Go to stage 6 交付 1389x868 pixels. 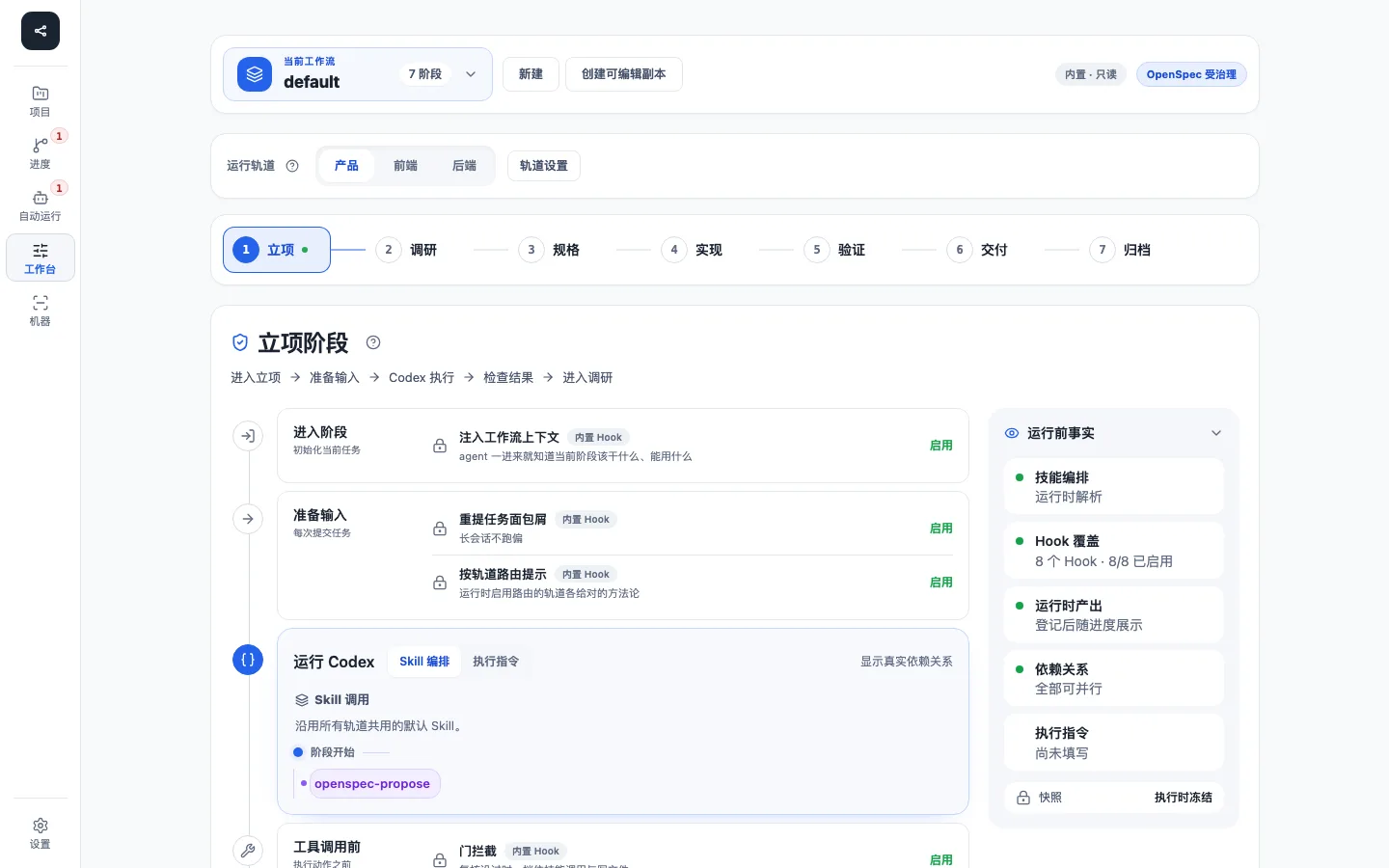(x=977, y=250)
